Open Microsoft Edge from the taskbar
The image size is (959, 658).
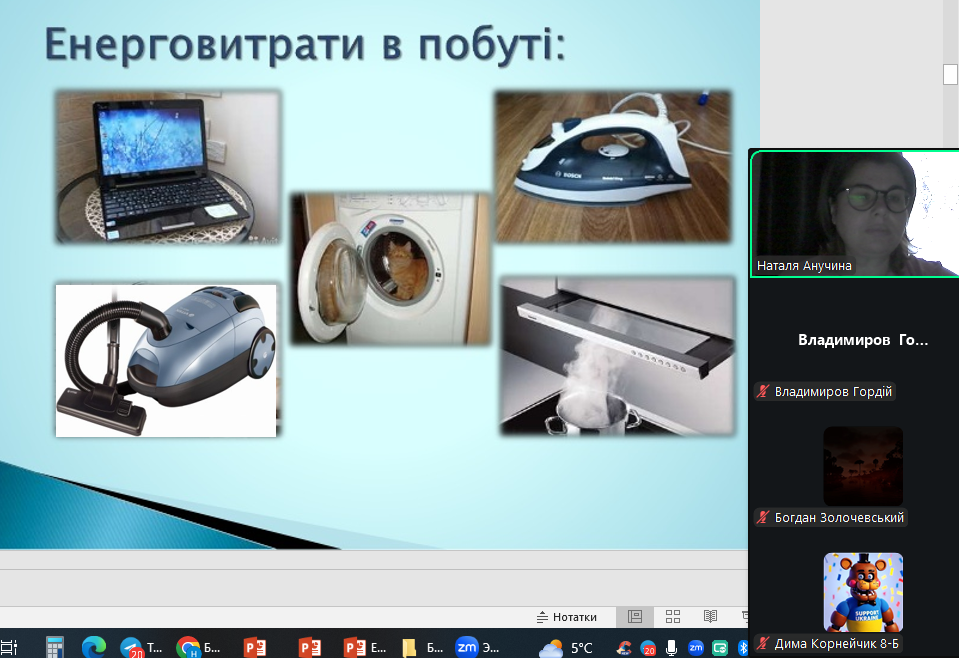point(93,647)
